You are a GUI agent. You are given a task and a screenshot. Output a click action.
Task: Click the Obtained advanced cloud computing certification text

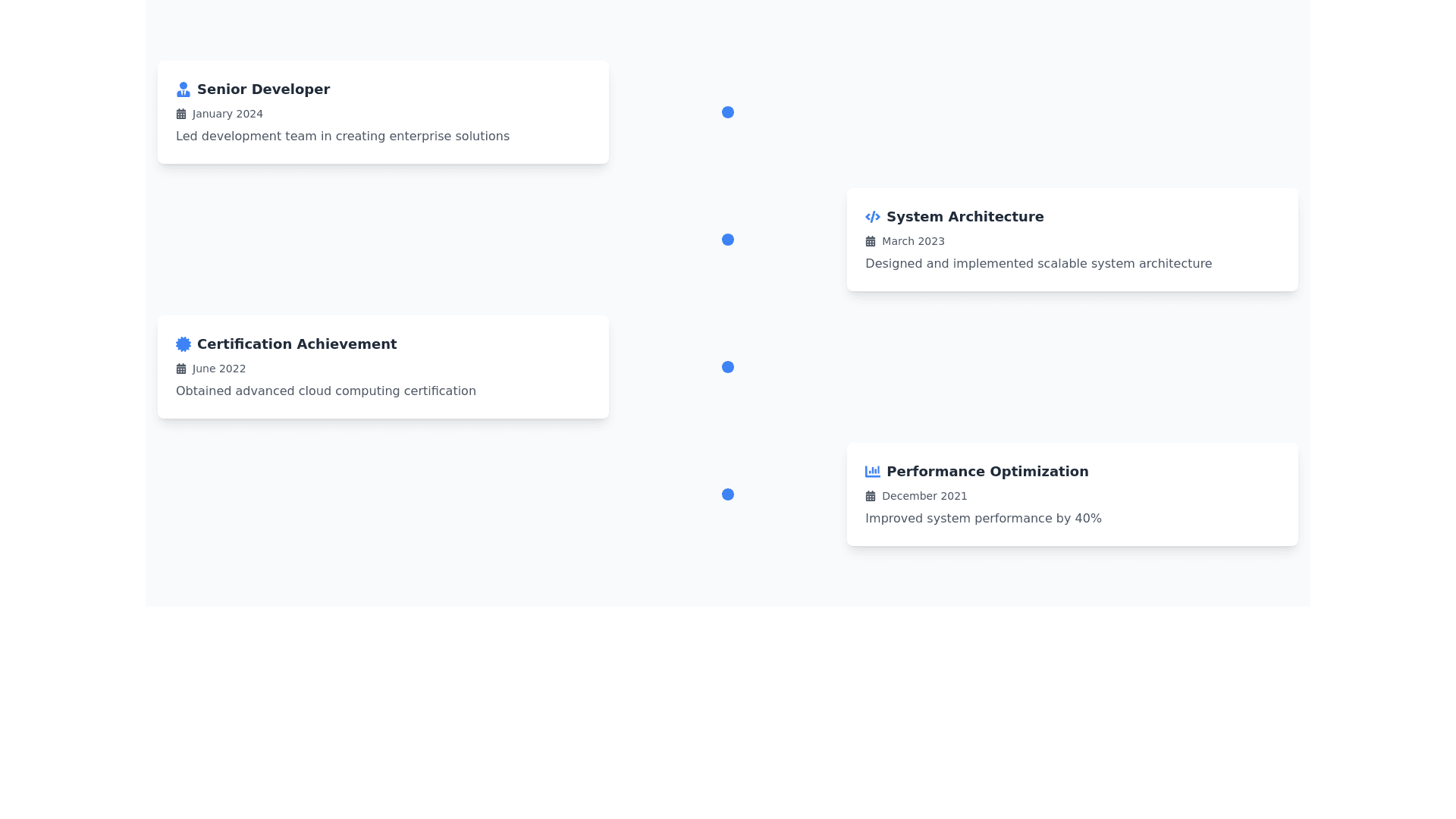click(x=325, y=391)
